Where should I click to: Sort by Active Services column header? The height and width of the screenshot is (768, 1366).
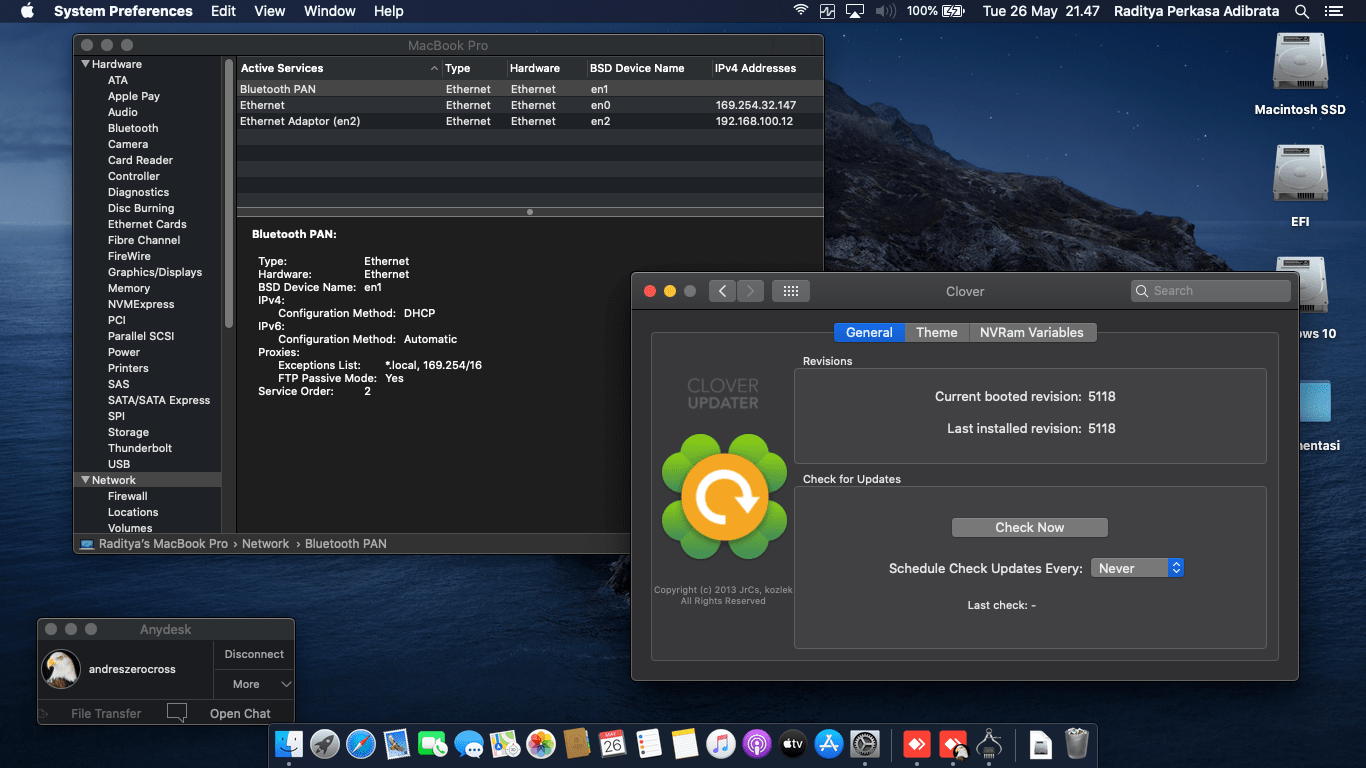coord(339,68)
